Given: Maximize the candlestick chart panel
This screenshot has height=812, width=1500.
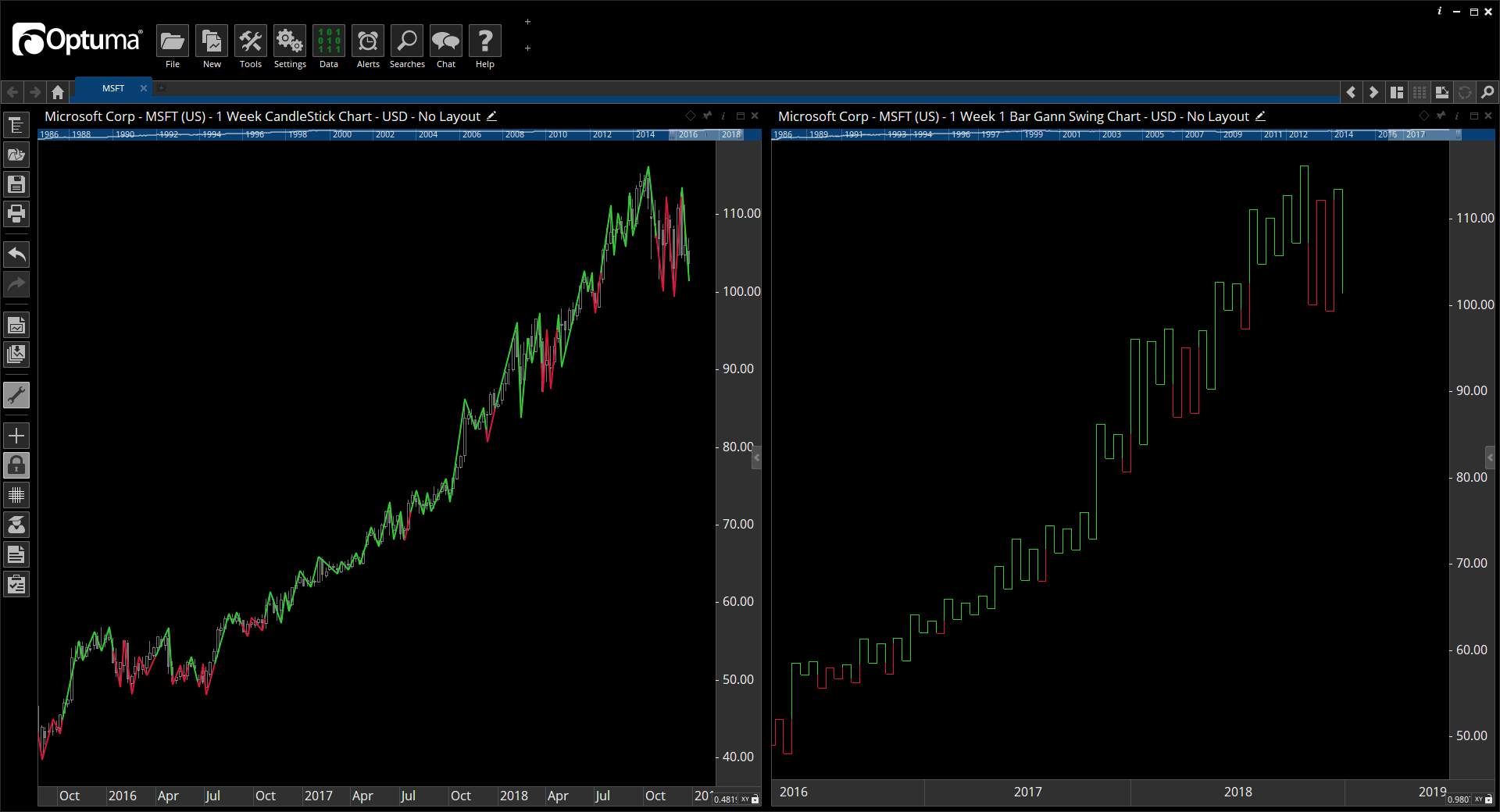Looking at the screenshot, I should click(x=740, y=116).
